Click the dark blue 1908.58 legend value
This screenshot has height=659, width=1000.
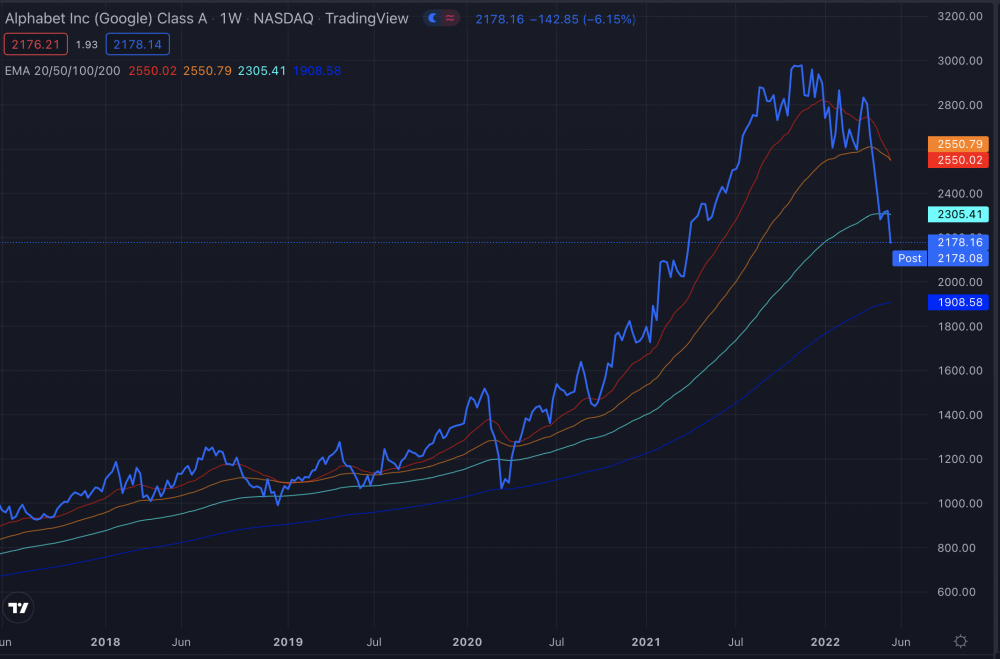pos(317,71)
